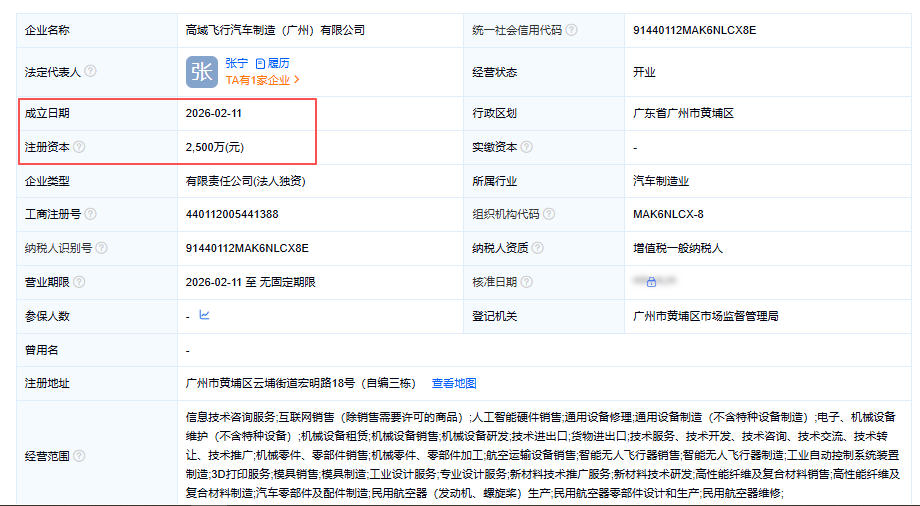This screenshot has height=506, width=920.
Task: Click help icon beside 工商注册号
Action: [90, 214]
